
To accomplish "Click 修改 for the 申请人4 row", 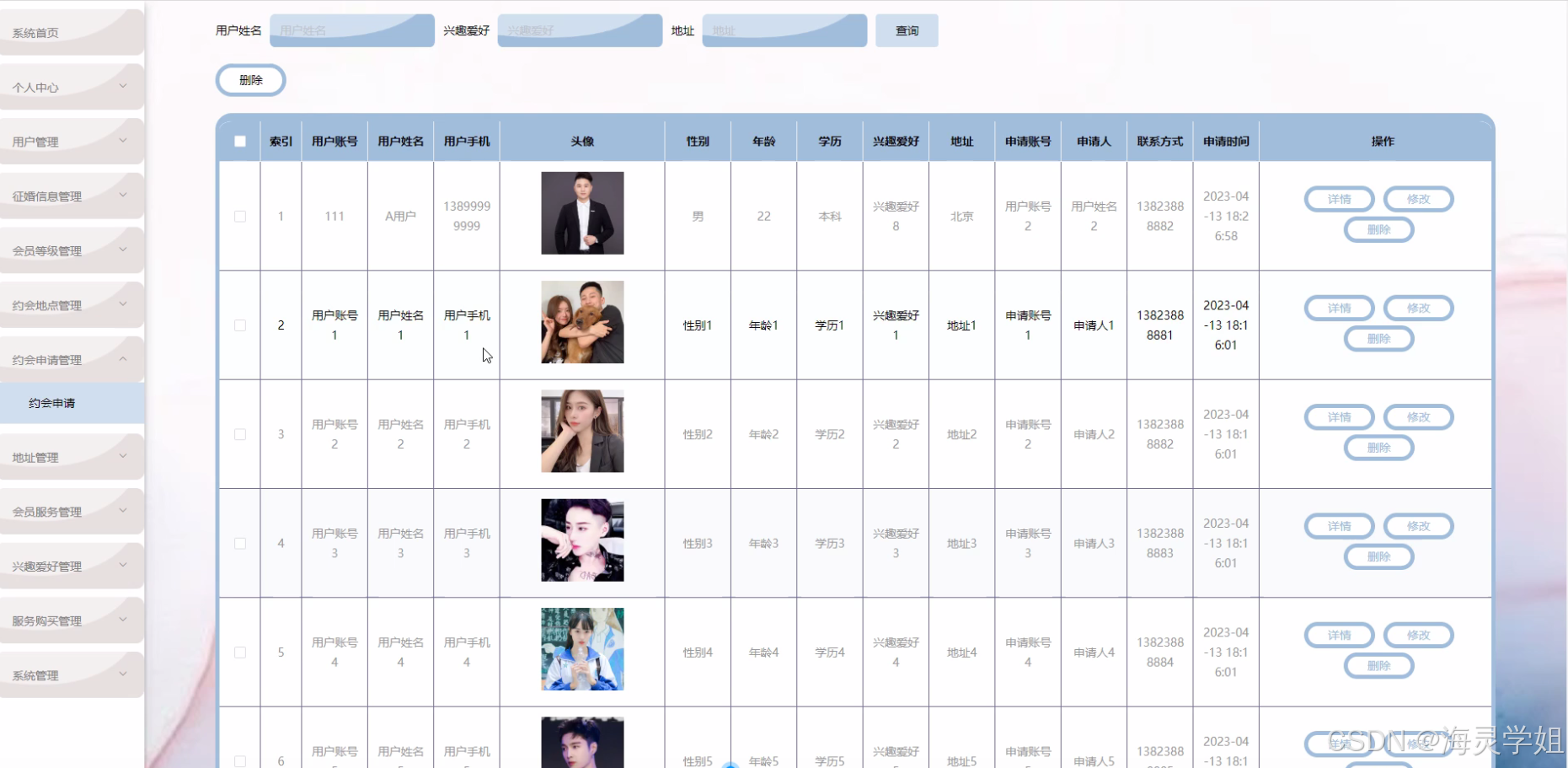I will click(1418, 636).
